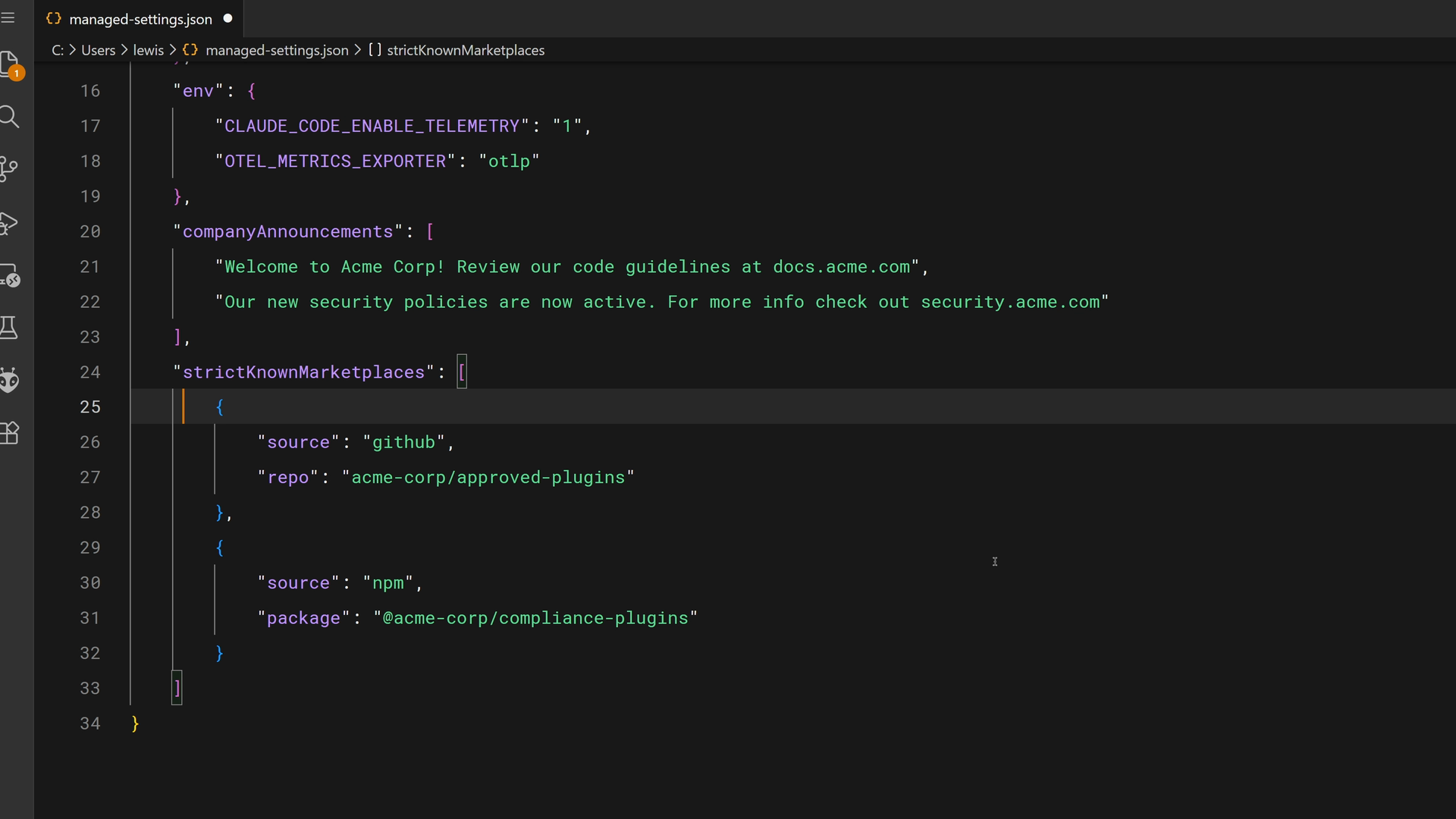This screenshot has height=819, width=1456.
Task: Open the Remote Explorer view
Action: click(10, 276)
